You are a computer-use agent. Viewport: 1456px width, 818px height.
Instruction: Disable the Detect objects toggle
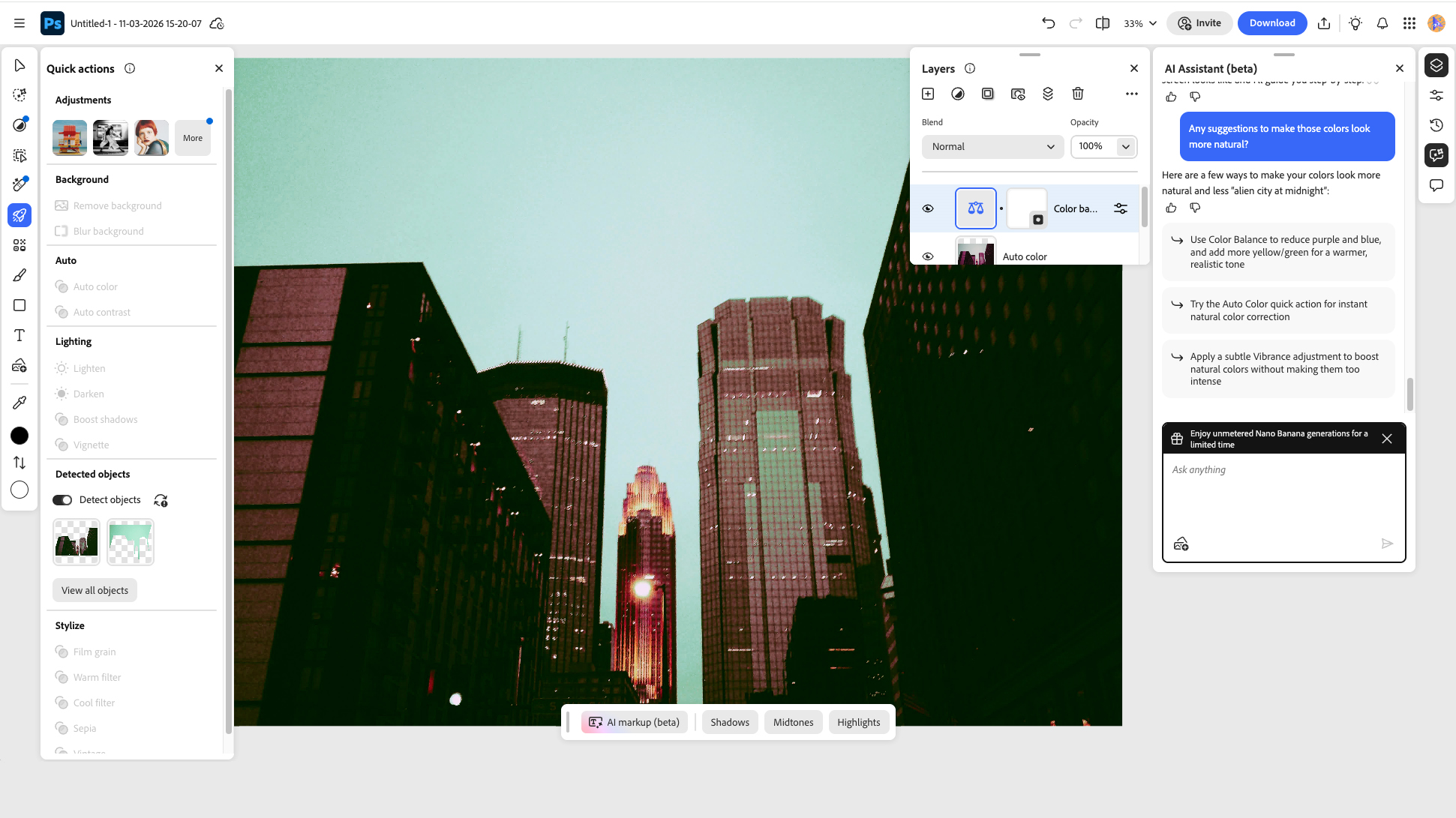pyautogui.click(x=62, y=499)
